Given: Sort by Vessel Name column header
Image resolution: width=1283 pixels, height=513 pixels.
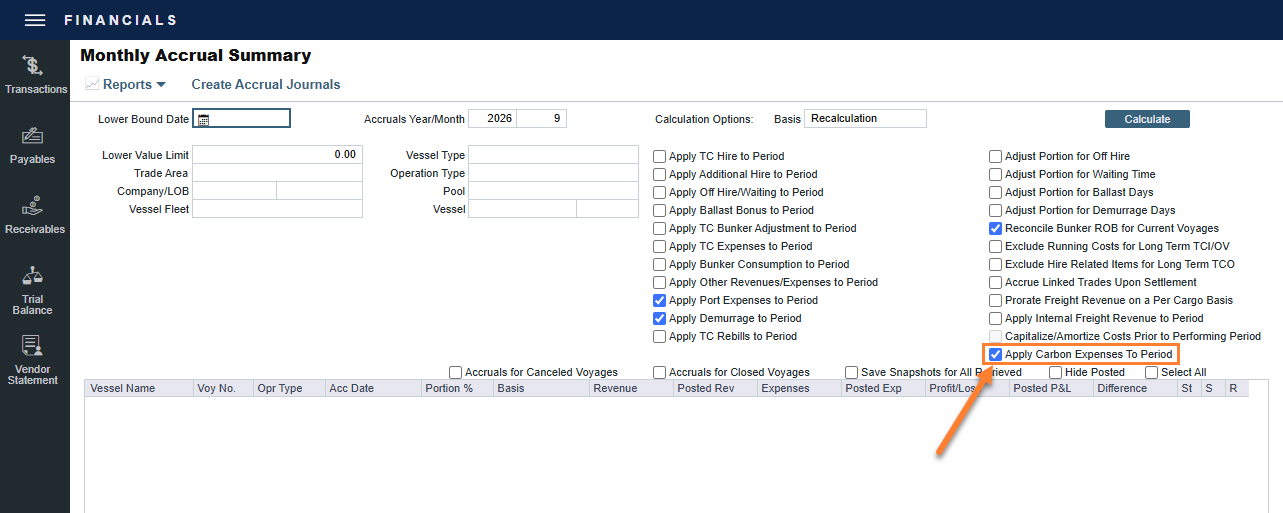Looking at the screenshot, I should (138, 388).
